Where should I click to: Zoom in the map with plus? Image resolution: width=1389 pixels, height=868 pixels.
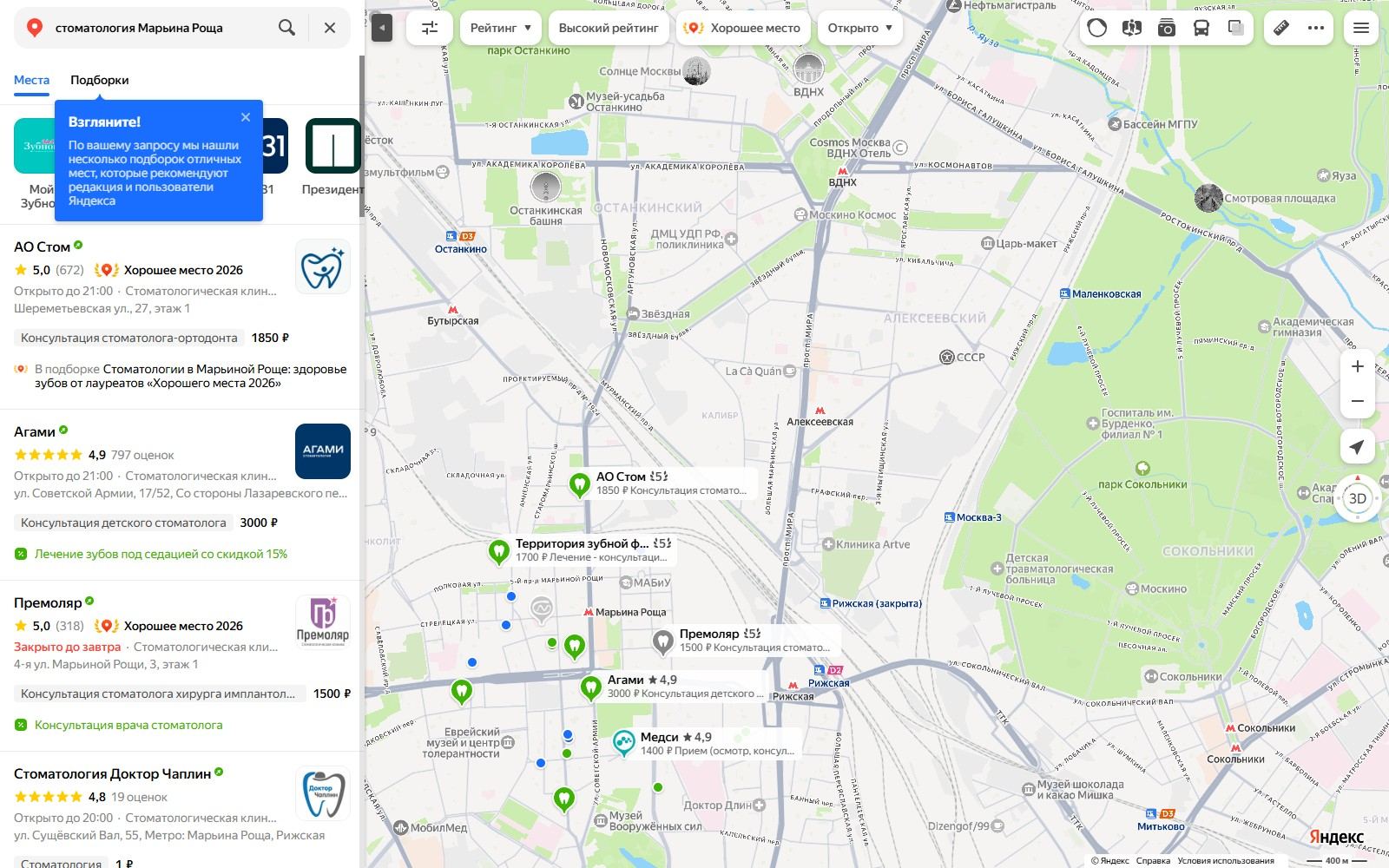(1357, 366)
